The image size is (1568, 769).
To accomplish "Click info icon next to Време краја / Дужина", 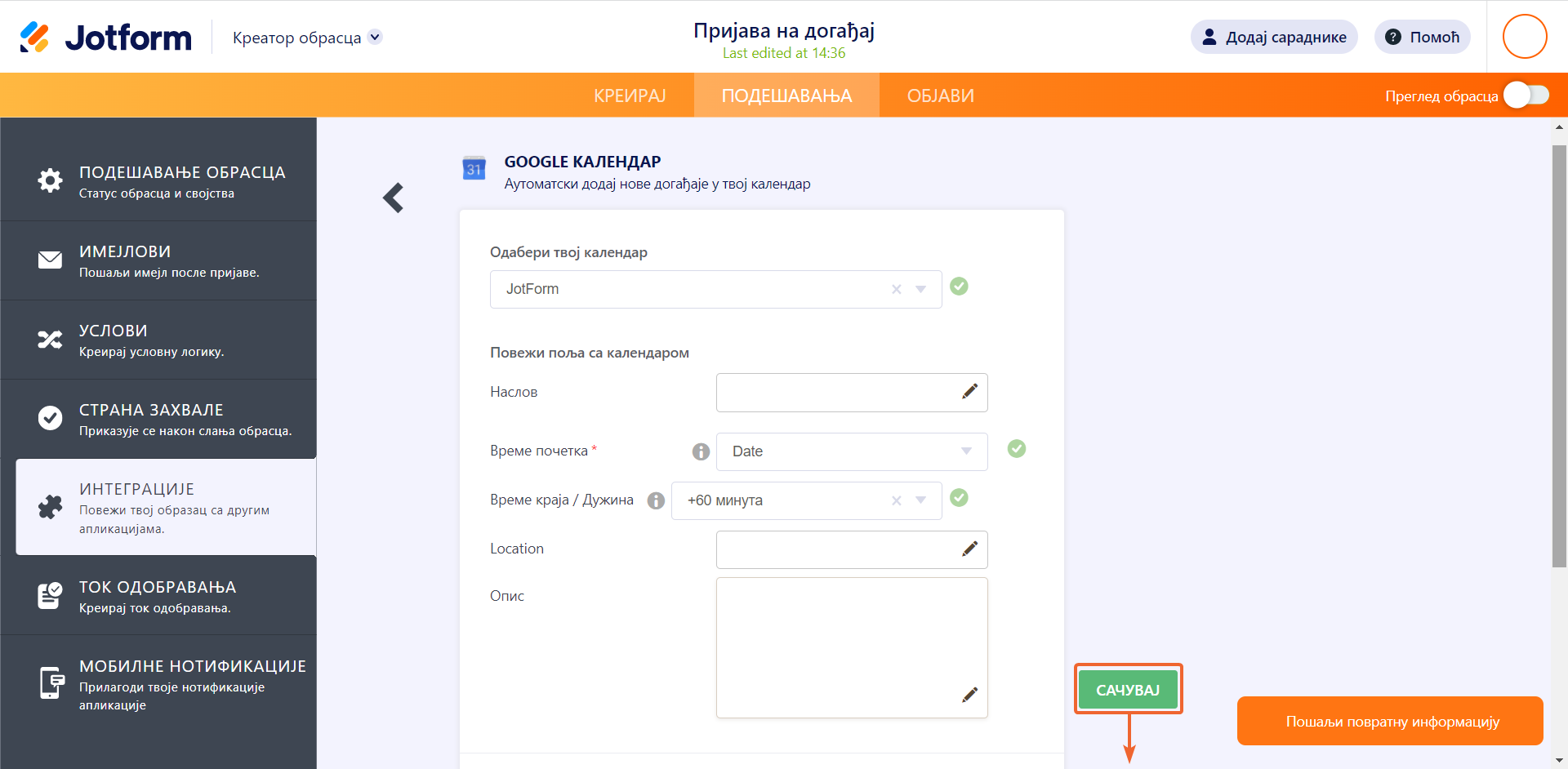I will point(656,500).
